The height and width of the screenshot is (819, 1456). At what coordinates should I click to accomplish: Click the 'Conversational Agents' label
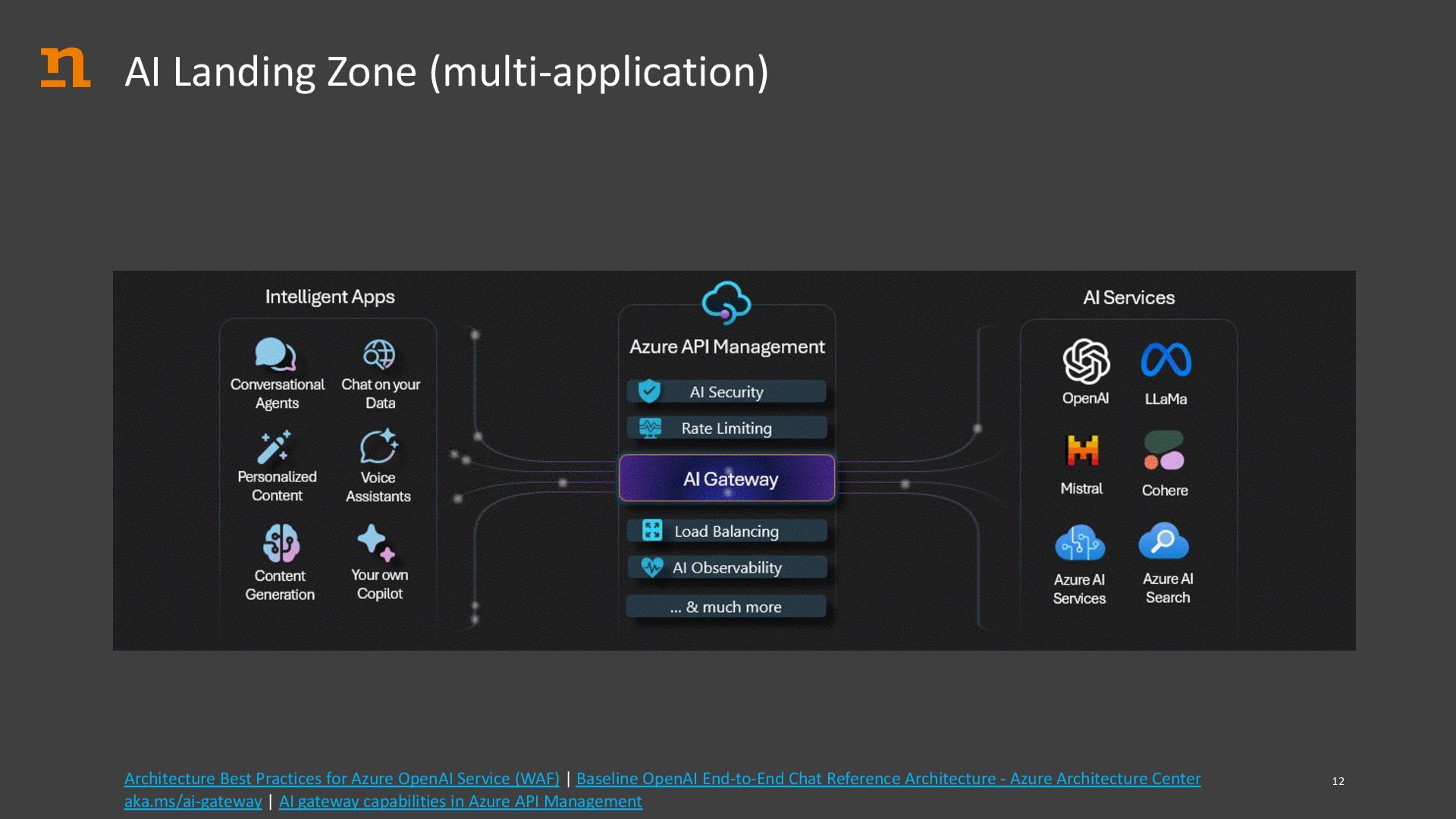tap(278, 394)
